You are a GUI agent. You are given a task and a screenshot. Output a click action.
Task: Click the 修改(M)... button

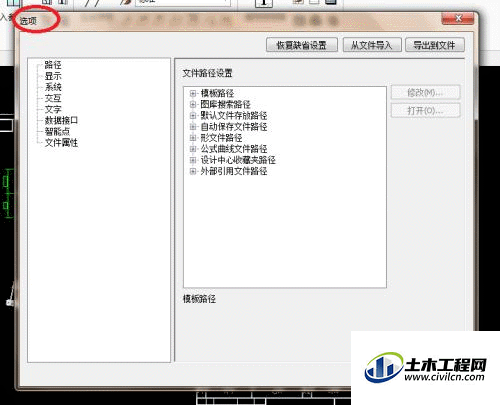point(425,92)
